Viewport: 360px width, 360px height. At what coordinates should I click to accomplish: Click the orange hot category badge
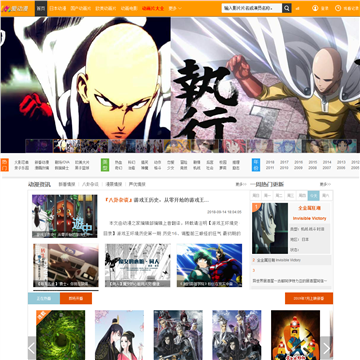pos(5,165)
